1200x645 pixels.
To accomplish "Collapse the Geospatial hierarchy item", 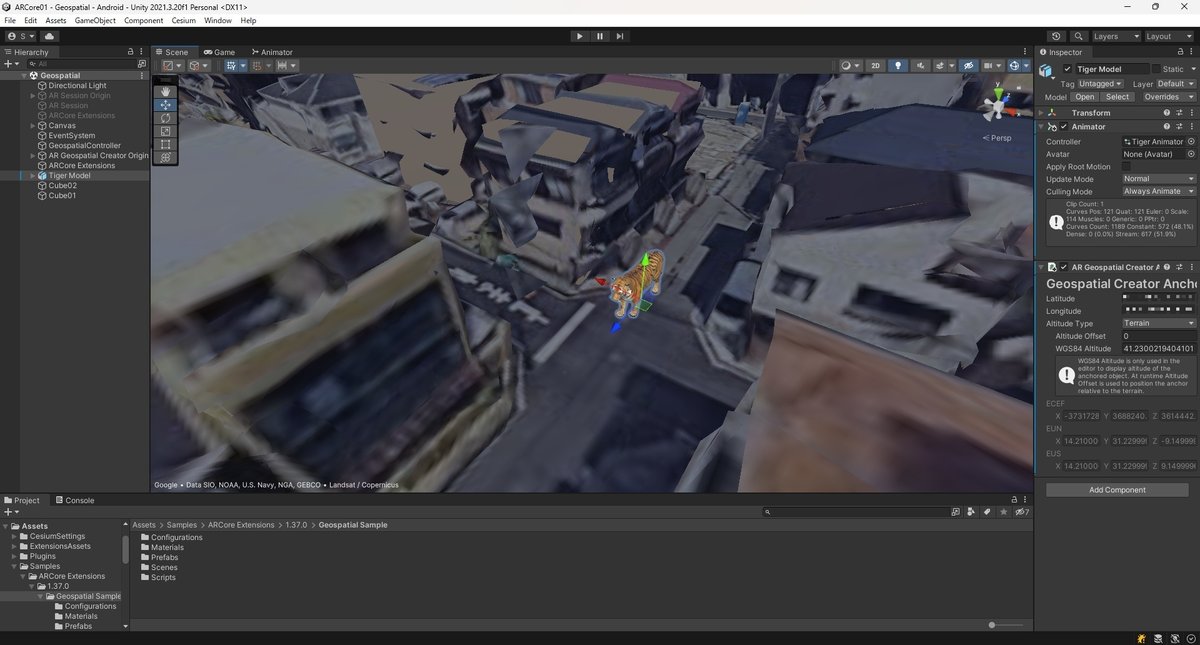I will click(x=22, y=75).
